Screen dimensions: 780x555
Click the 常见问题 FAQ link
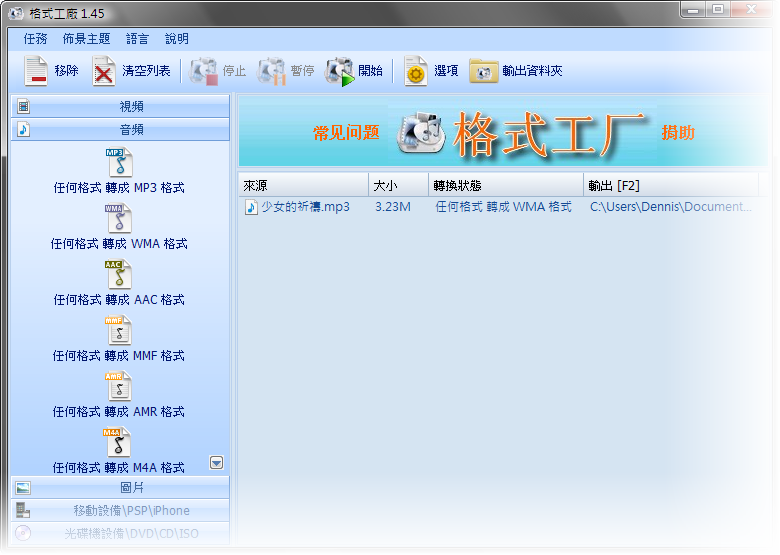(346, 133)
